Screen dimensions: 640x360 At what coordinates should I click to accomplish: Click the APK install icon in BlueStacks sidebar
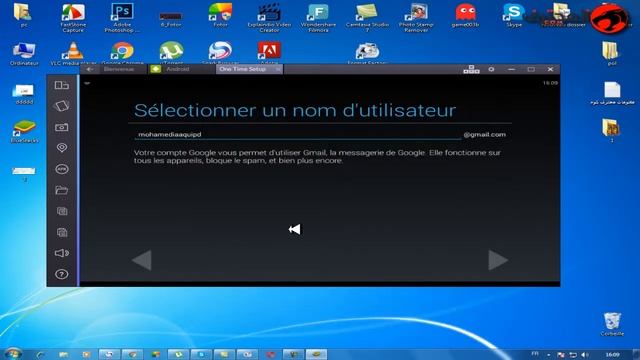[x=62, y=169]
